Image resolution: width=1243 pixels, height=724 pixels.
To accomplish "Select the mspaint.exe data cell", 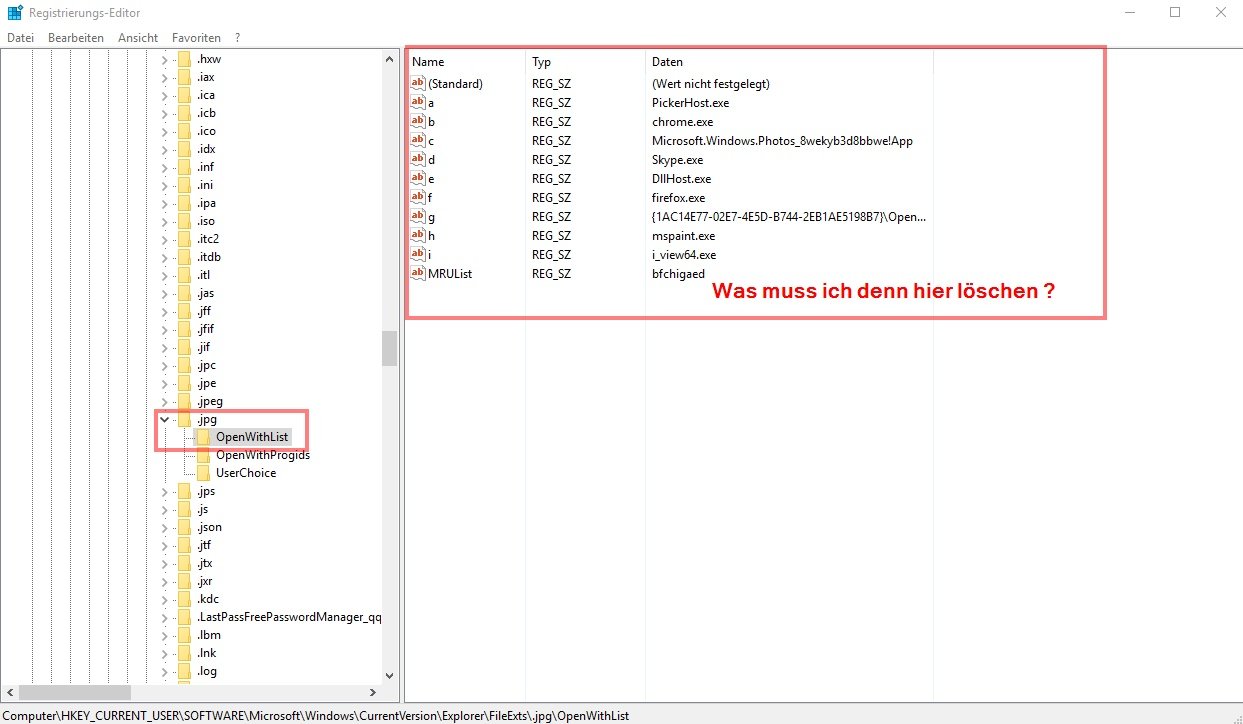I will pos(683,236).
